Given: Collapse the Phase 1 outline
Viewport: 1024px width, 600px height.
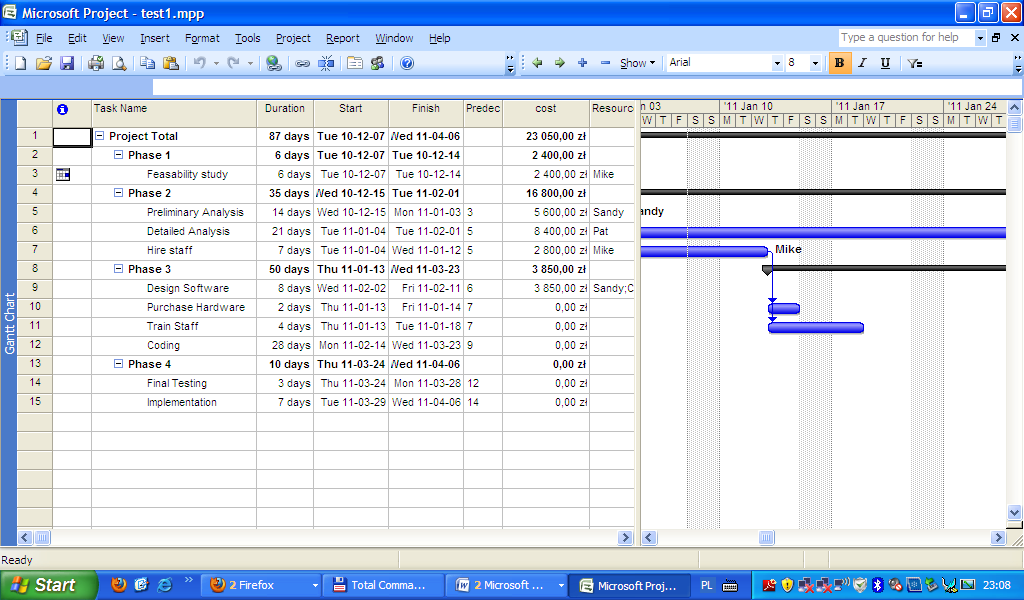Looking at the screenshot, I should pos(118,155).
